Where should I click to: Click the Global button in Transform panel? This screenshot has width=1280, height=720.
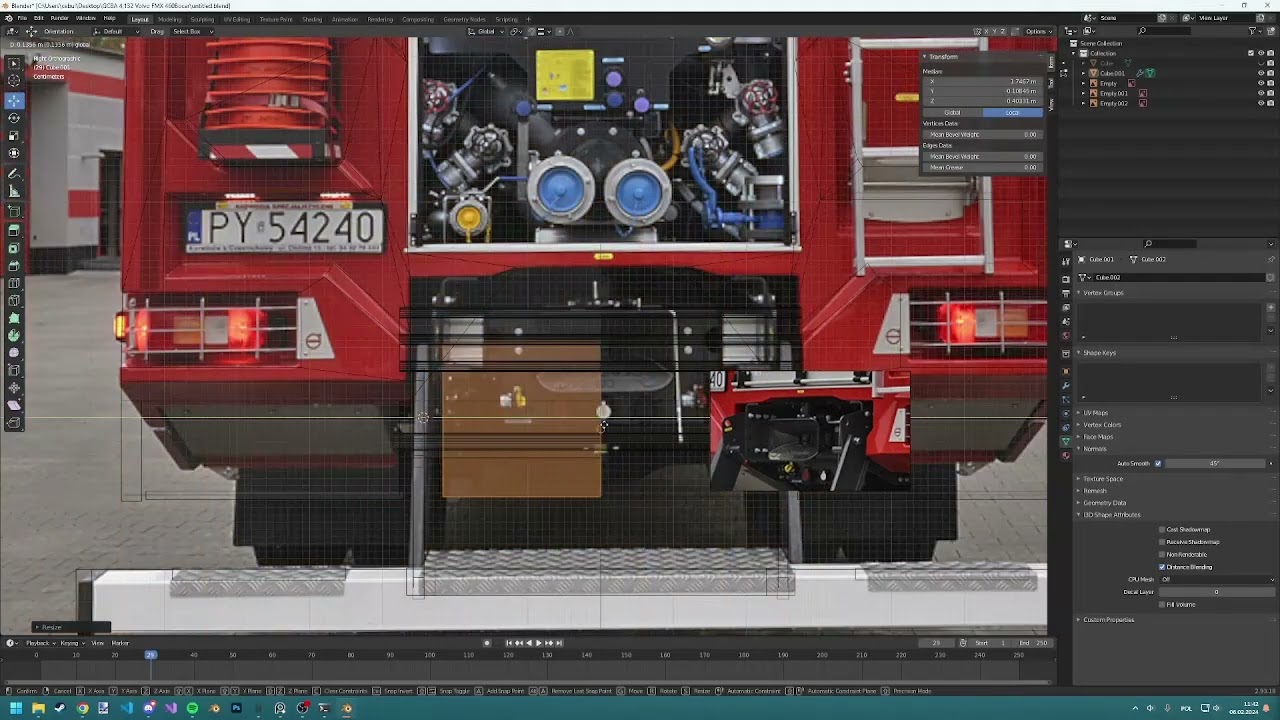(952, 112)
